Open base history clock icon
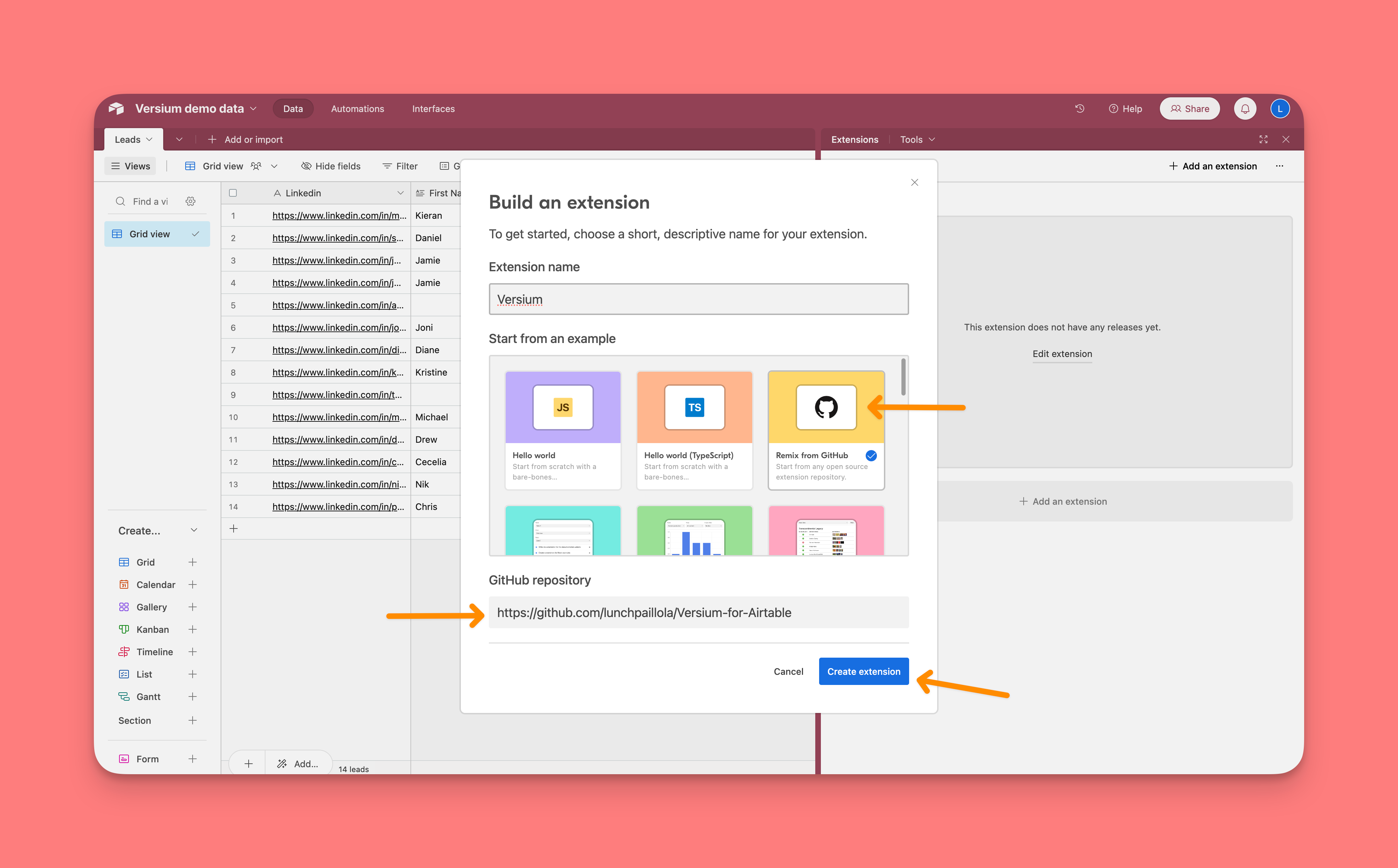 pyautogui.click(x=1079, y=108)
